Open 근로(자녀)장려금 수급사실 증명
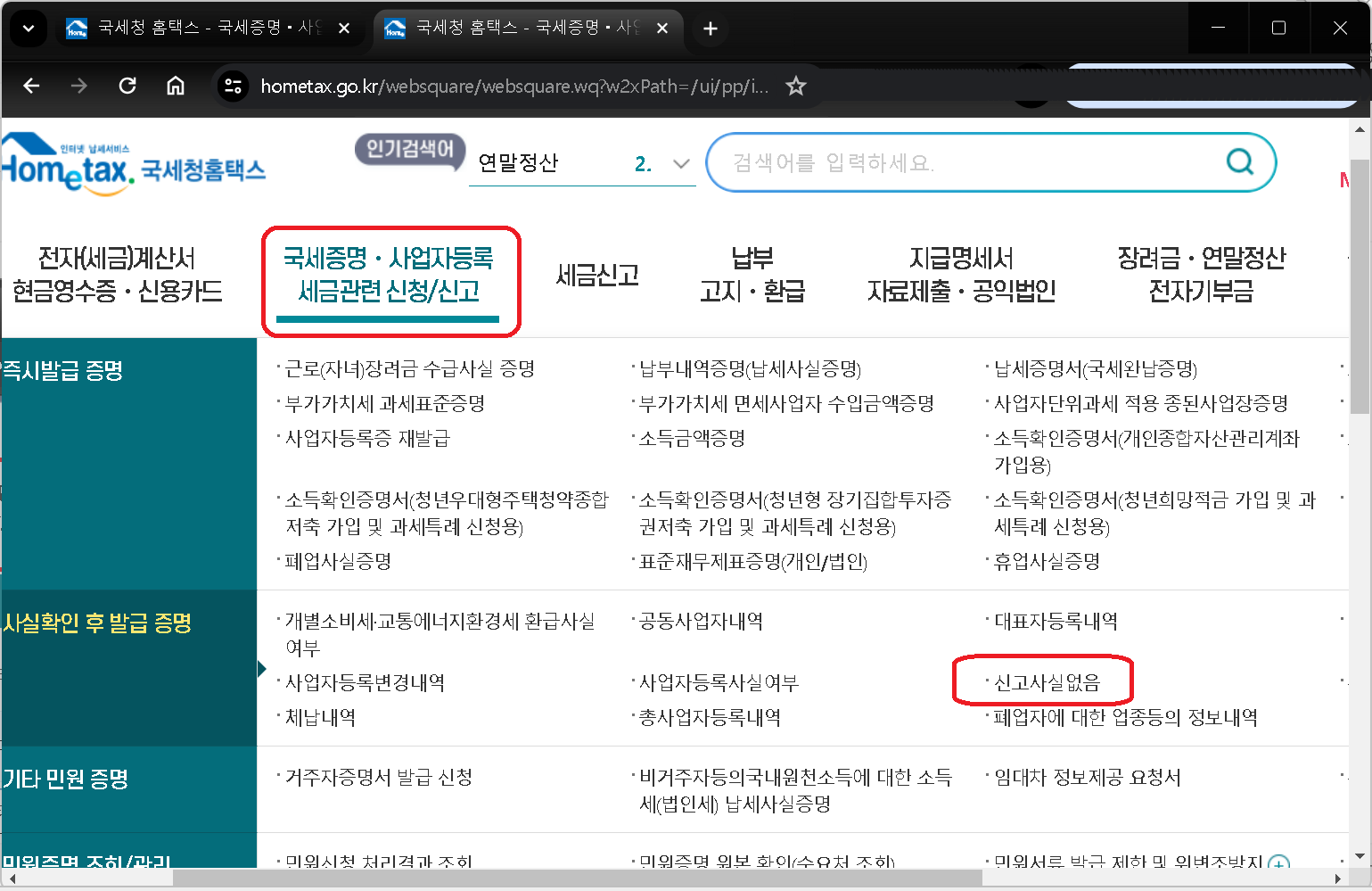 [409, 369]
